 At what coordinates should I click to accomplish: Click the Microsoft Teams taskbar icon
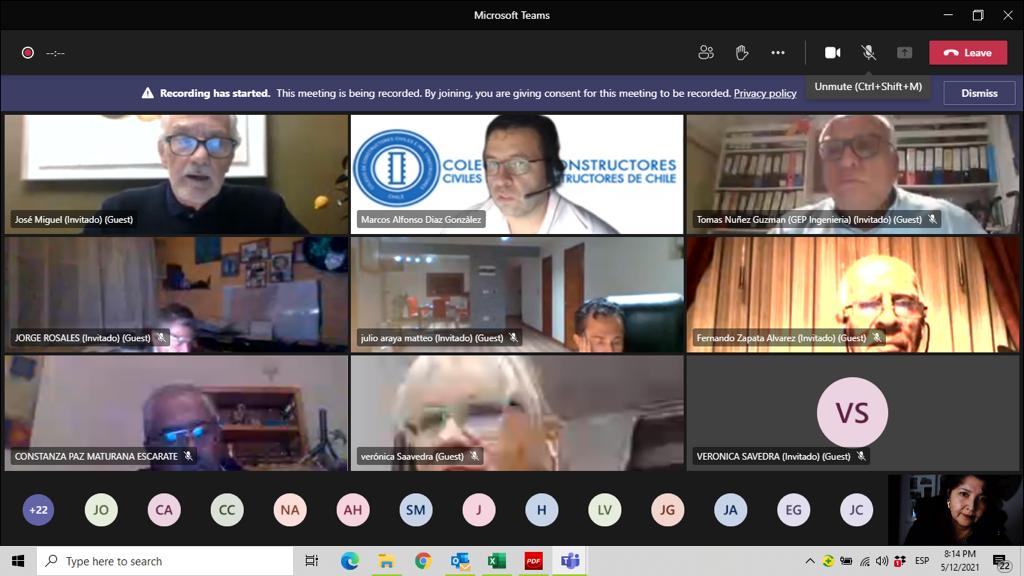(570, 561)
